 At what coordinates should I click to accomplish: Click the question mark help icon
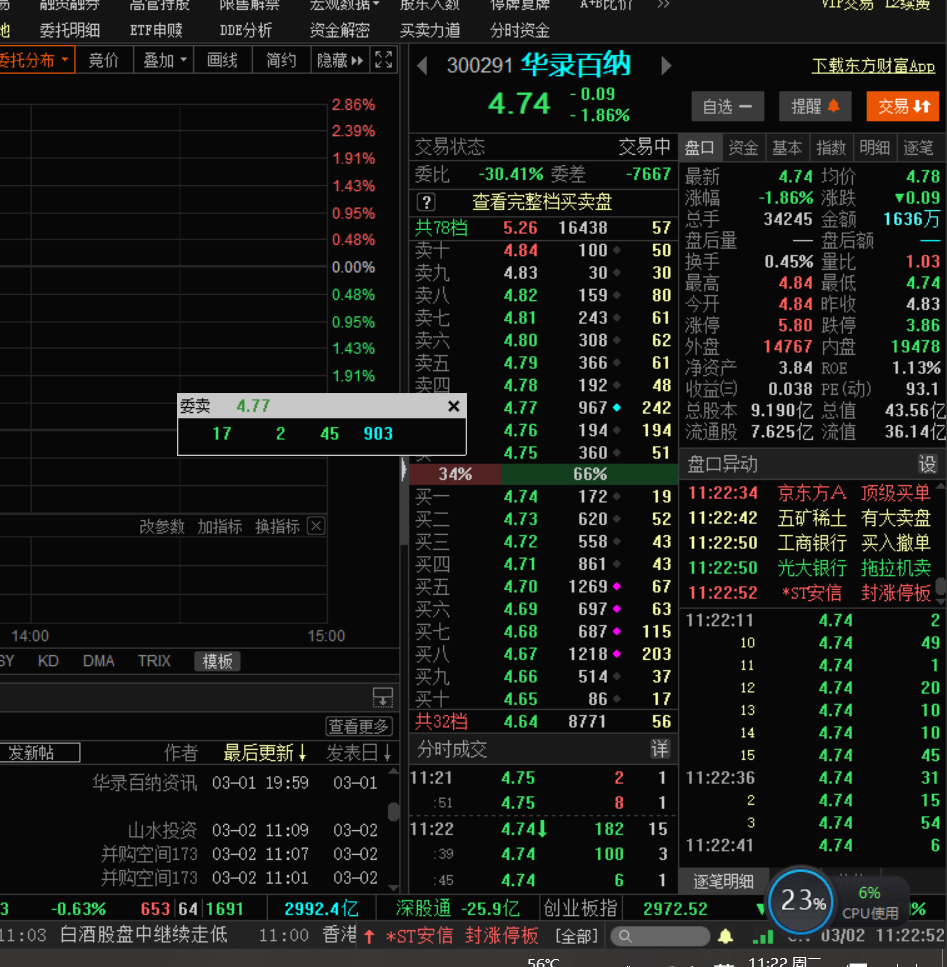click(426, 202)
